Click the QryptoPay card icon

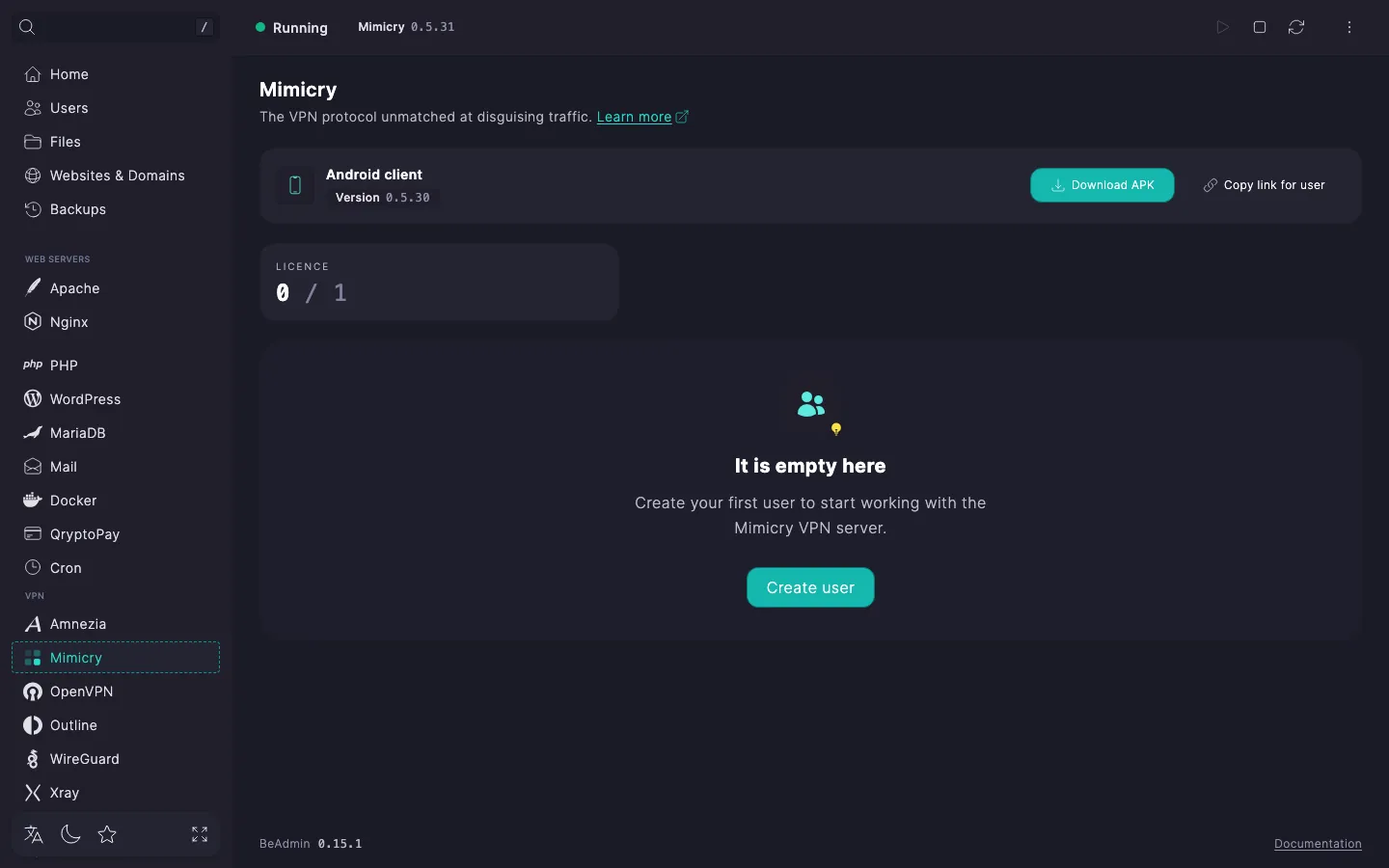(x=33, y=534)
